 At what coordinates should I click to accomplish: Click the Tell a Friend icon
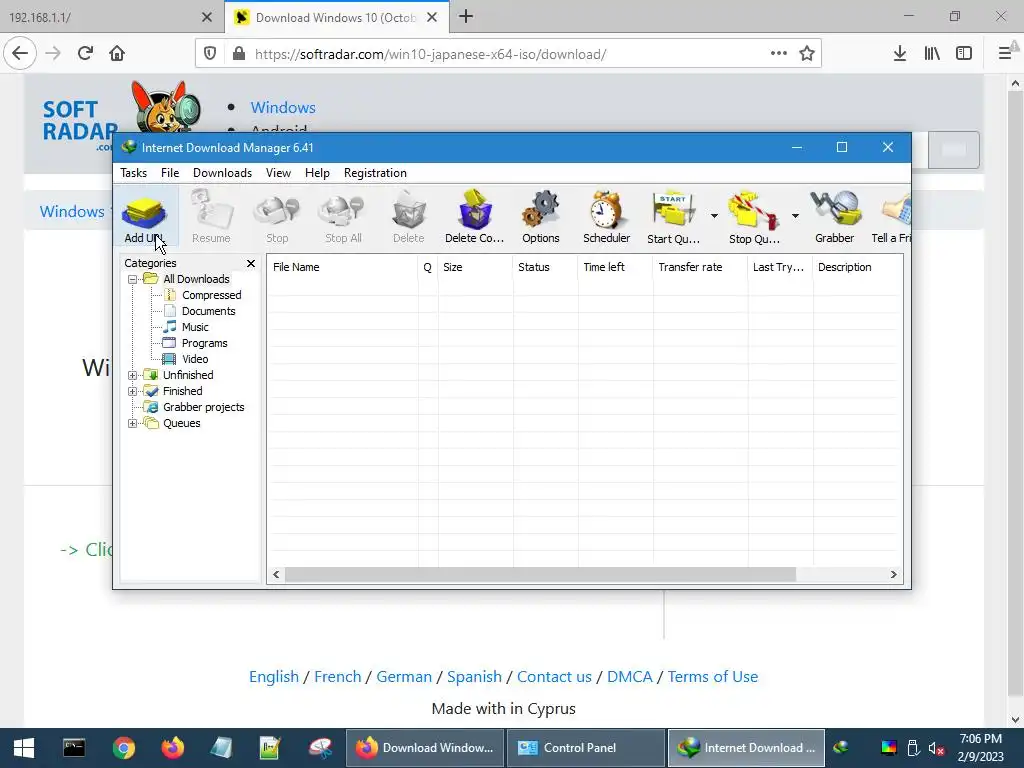click(x=892, y=218)
